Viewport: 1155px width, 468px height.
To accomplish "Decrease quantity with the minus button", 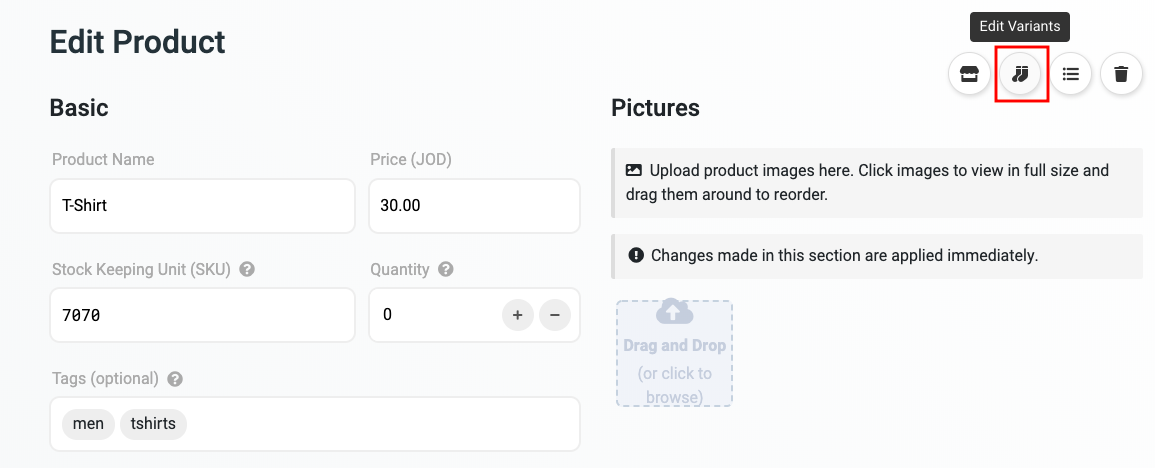I will pyautogui.click(x=555, y=315).
